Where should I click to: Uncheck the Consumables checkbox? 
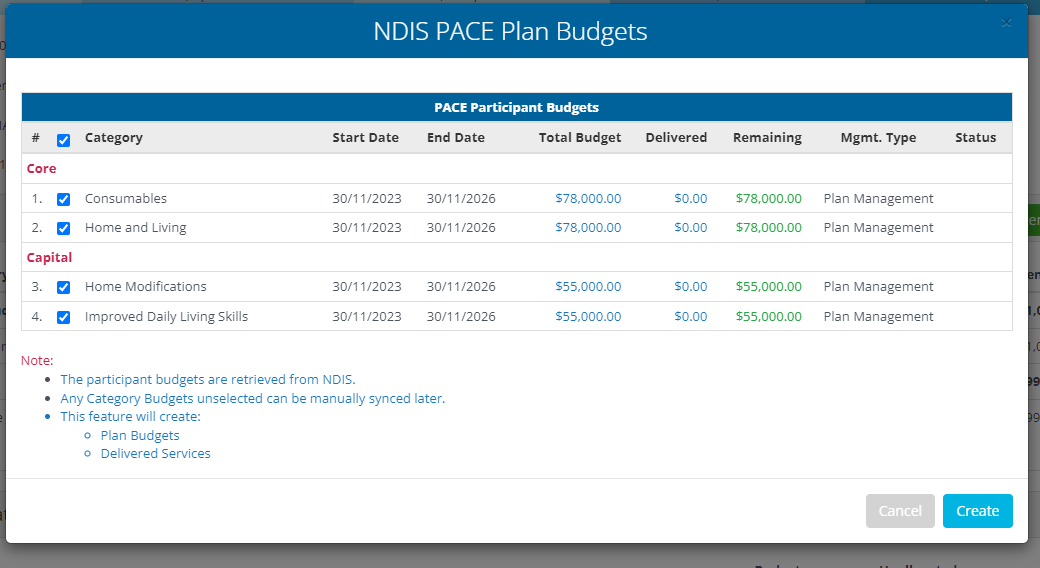(x=64, y=199)
